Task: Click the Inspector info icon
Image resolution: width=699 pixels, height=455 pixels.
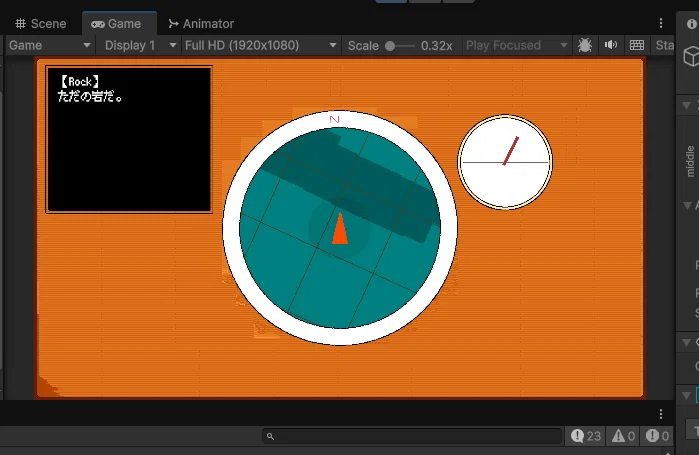Action: point(692,24)
